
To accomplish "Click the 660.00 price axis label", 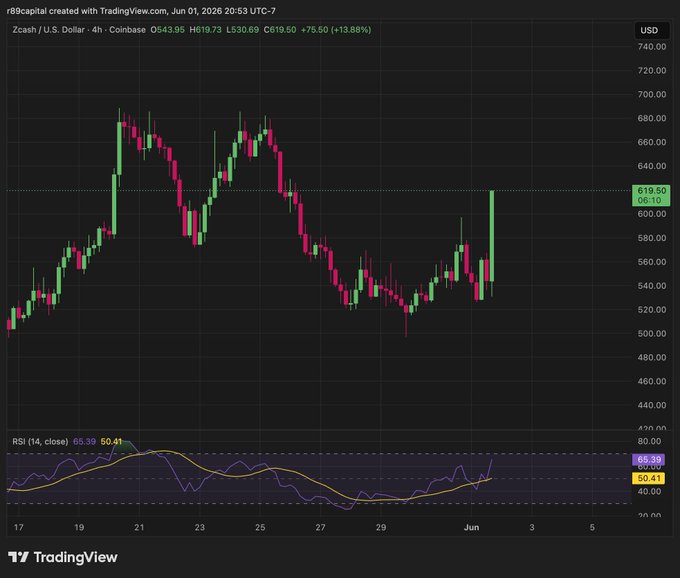I will click(x=652, y=142).
